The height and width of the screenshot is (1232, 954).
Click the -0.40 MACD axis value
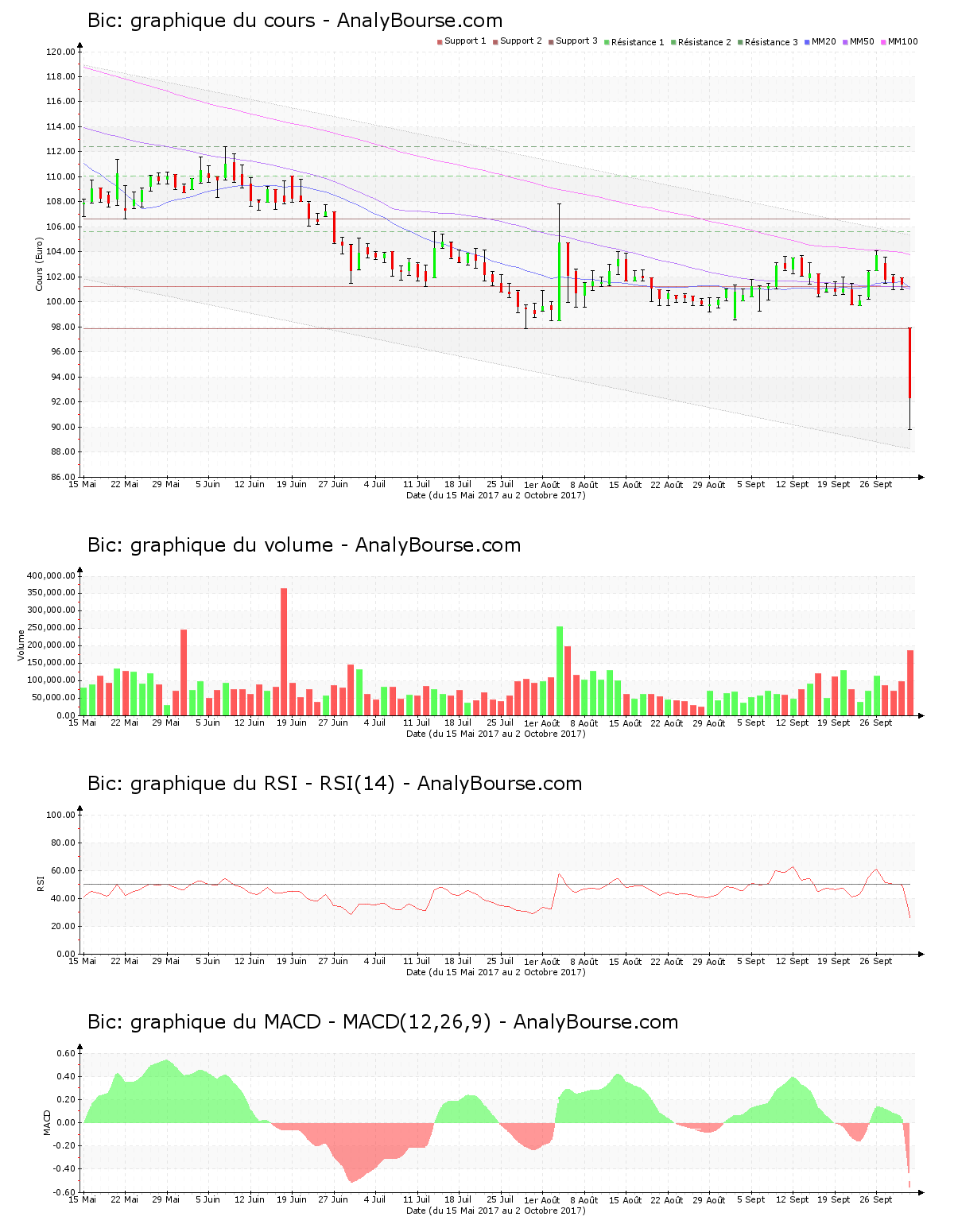pyautogui.click(x=64, y=1169)
